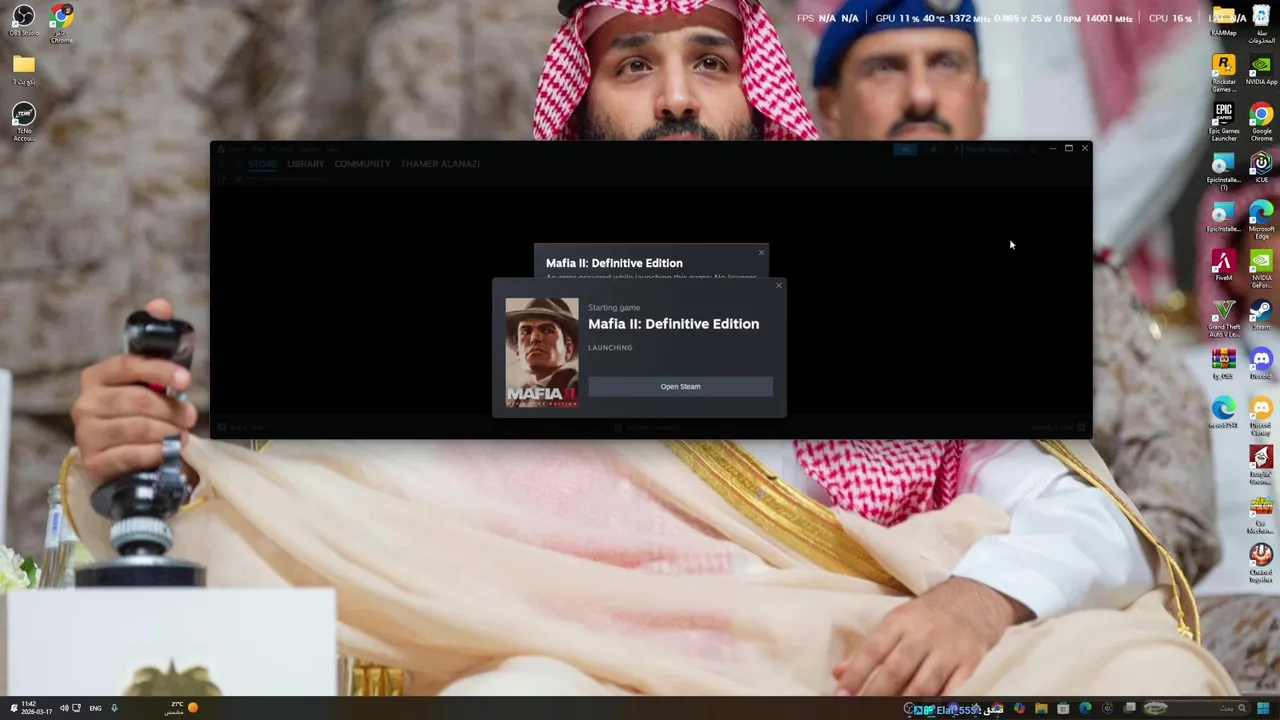This screenshot has height=720, width=1280.
Task: Open the Chrome shortcut on left desktop
Action: pos(61,22)
